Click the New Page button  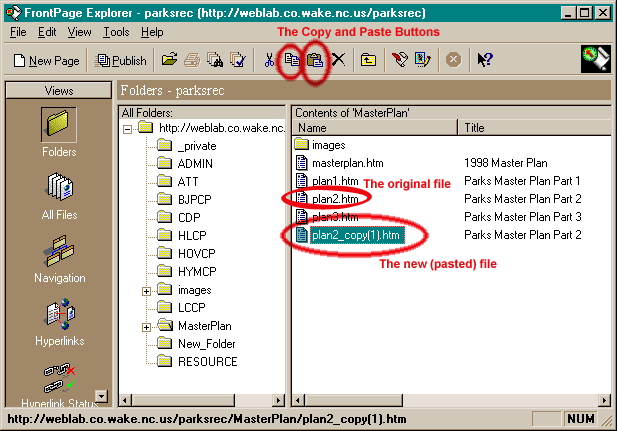pyautogui.click(x=47, y=60)
